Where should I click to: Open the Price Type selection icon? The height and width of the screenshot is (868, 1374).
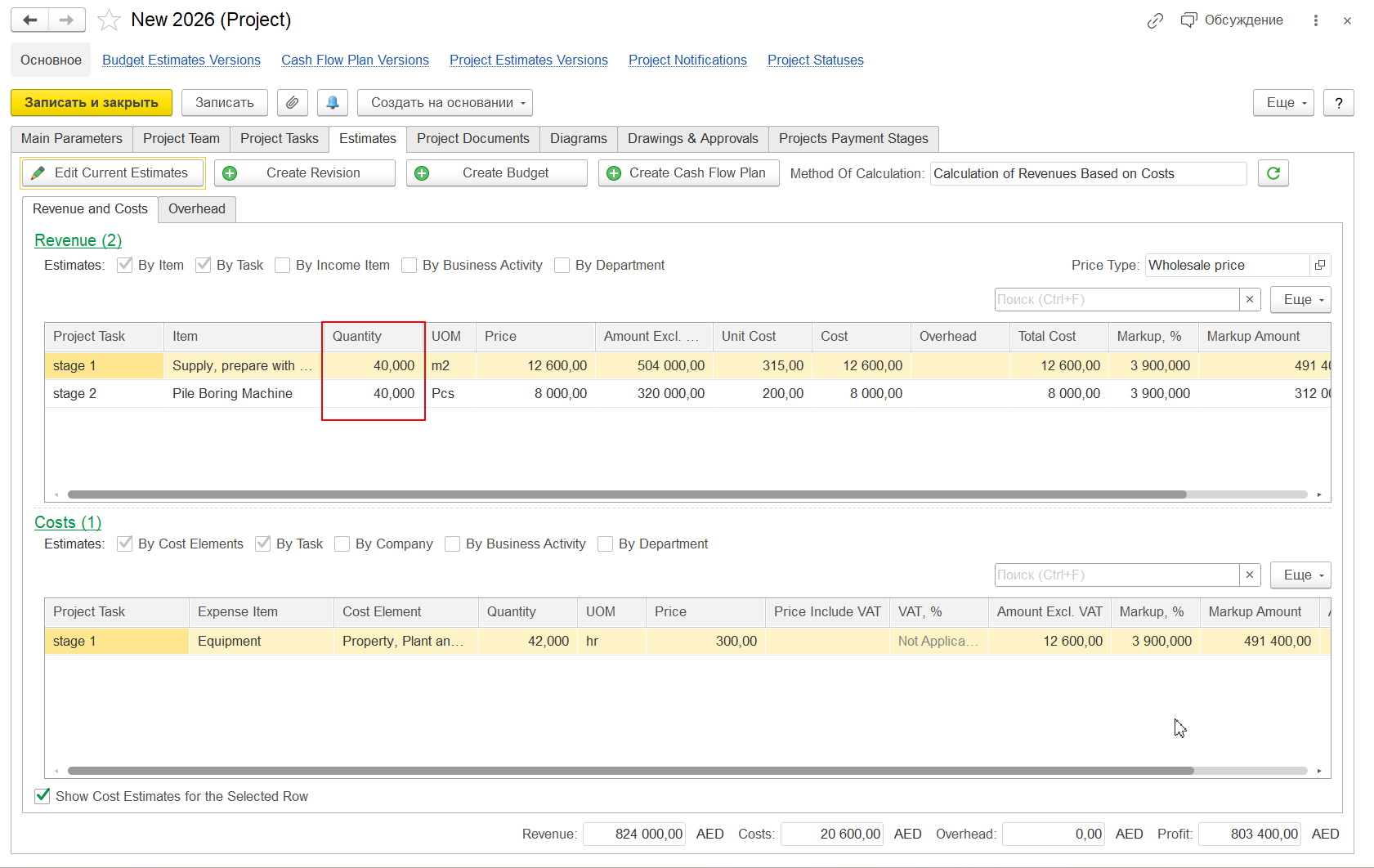click(1319, 265)
